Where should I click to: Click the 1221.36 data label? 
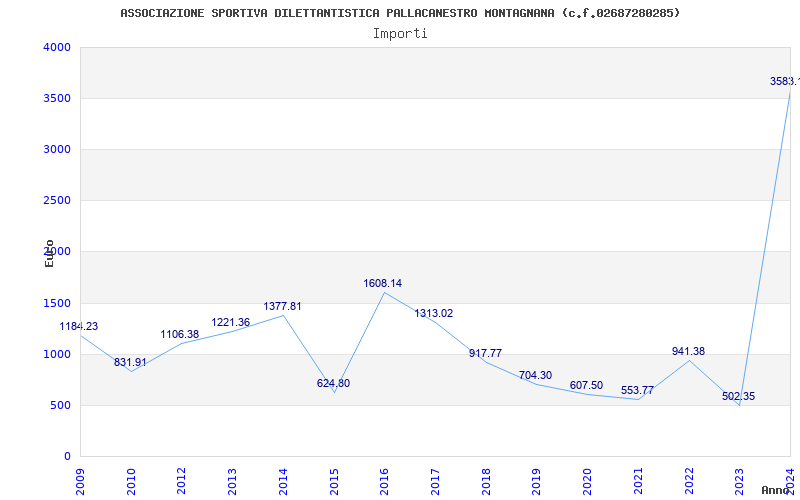click(x=231, y=322)
